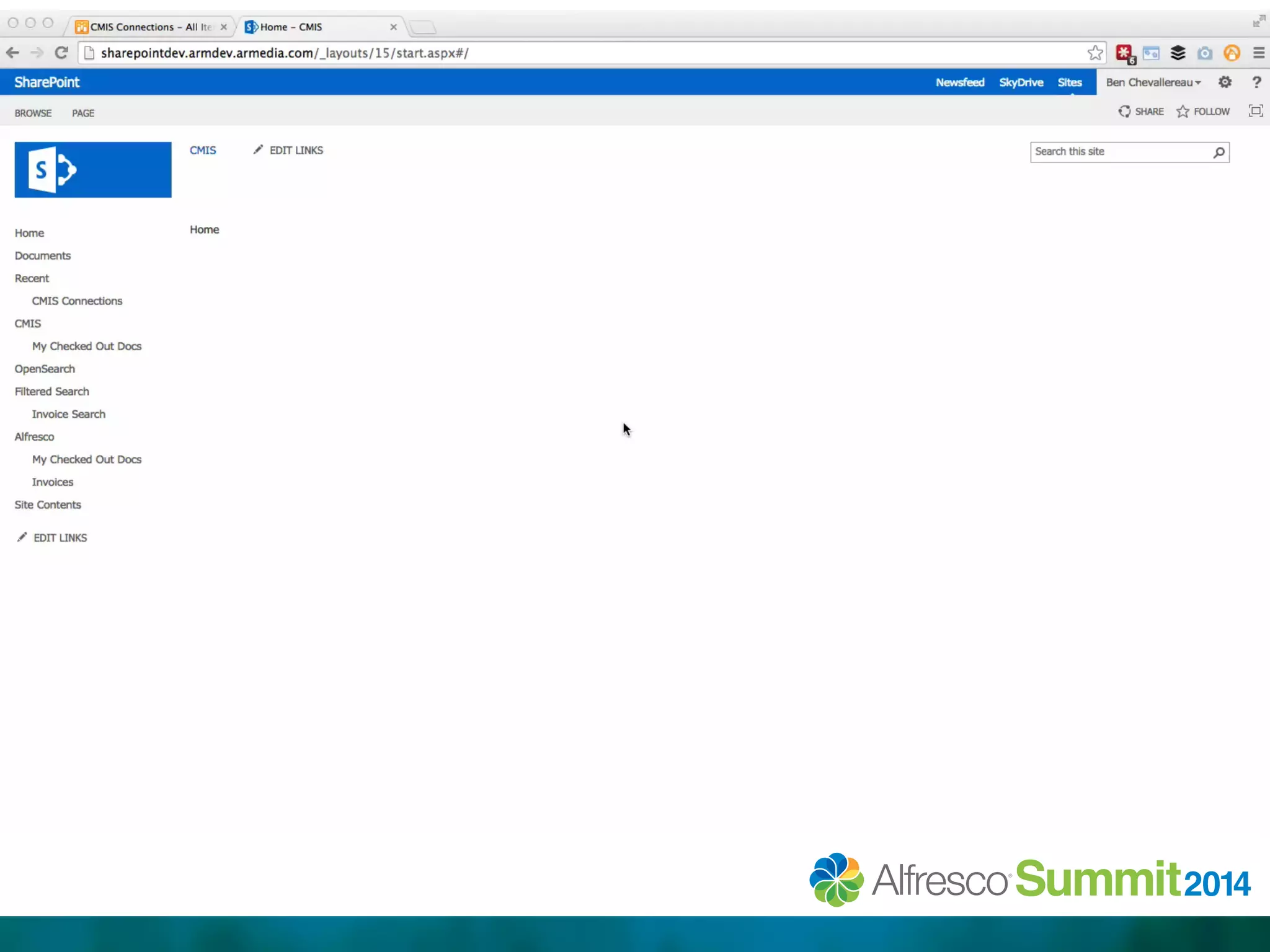Screen dimensions: 1270x952
Task: Click the search magnifier icon
Action: (1219, 152)
